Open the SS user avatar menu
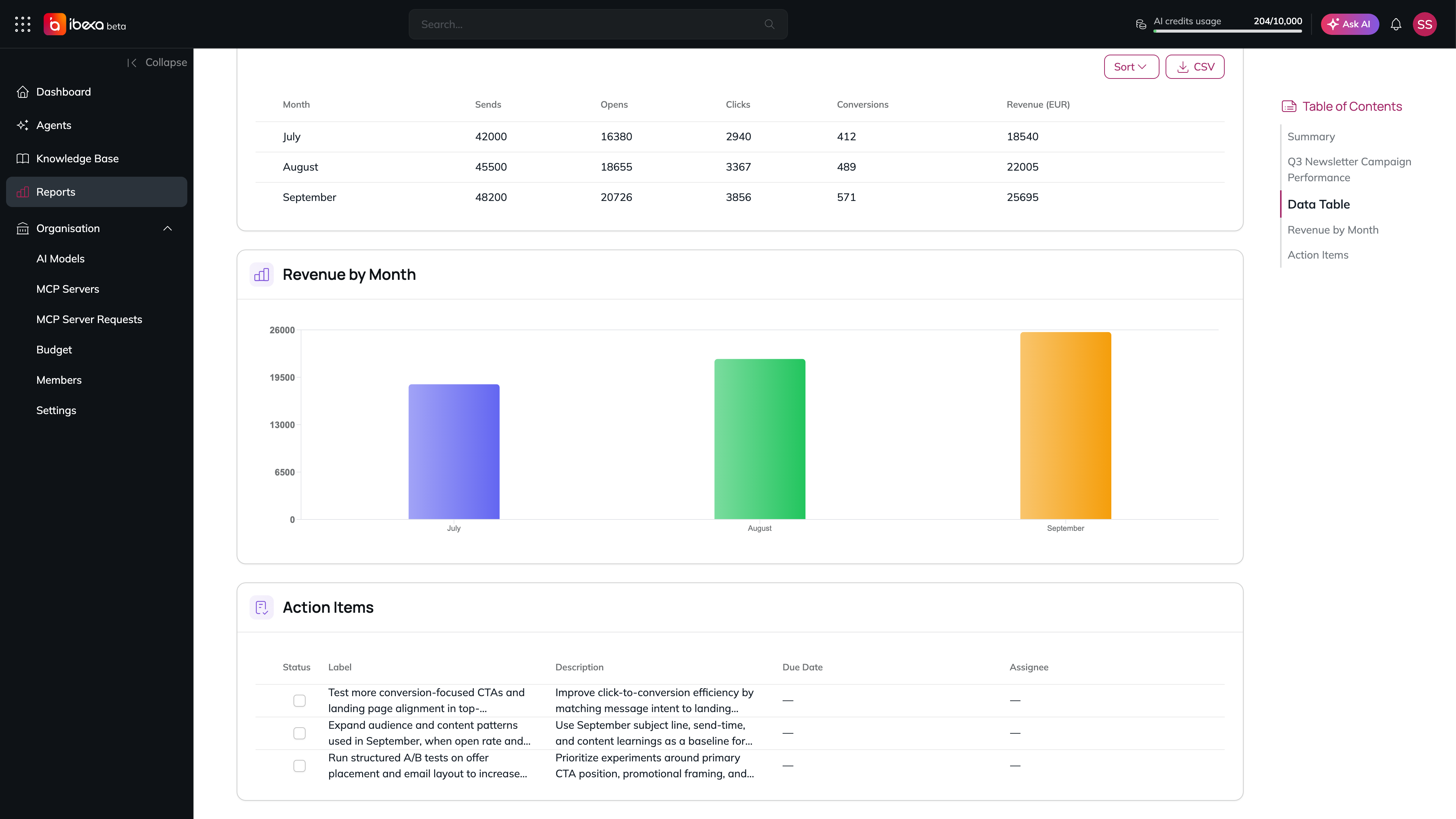Viewport: 1456px width, 819px height. 1425,24
